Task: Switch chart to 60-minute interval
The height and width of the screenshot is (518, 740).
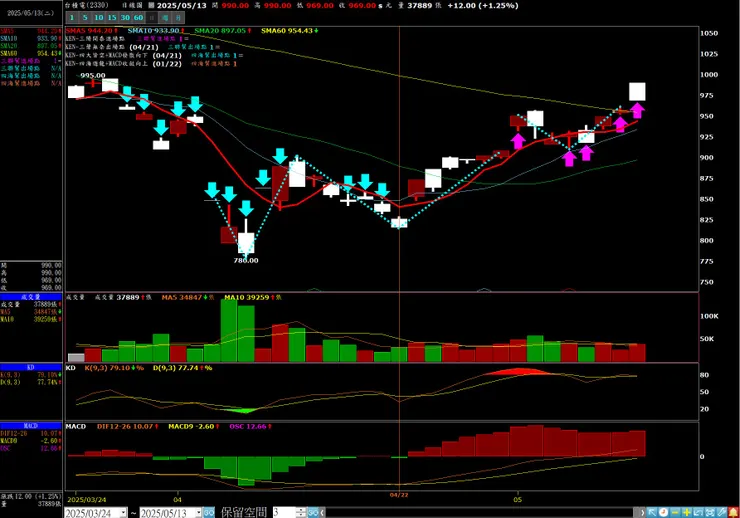Action: pos(138,18)
